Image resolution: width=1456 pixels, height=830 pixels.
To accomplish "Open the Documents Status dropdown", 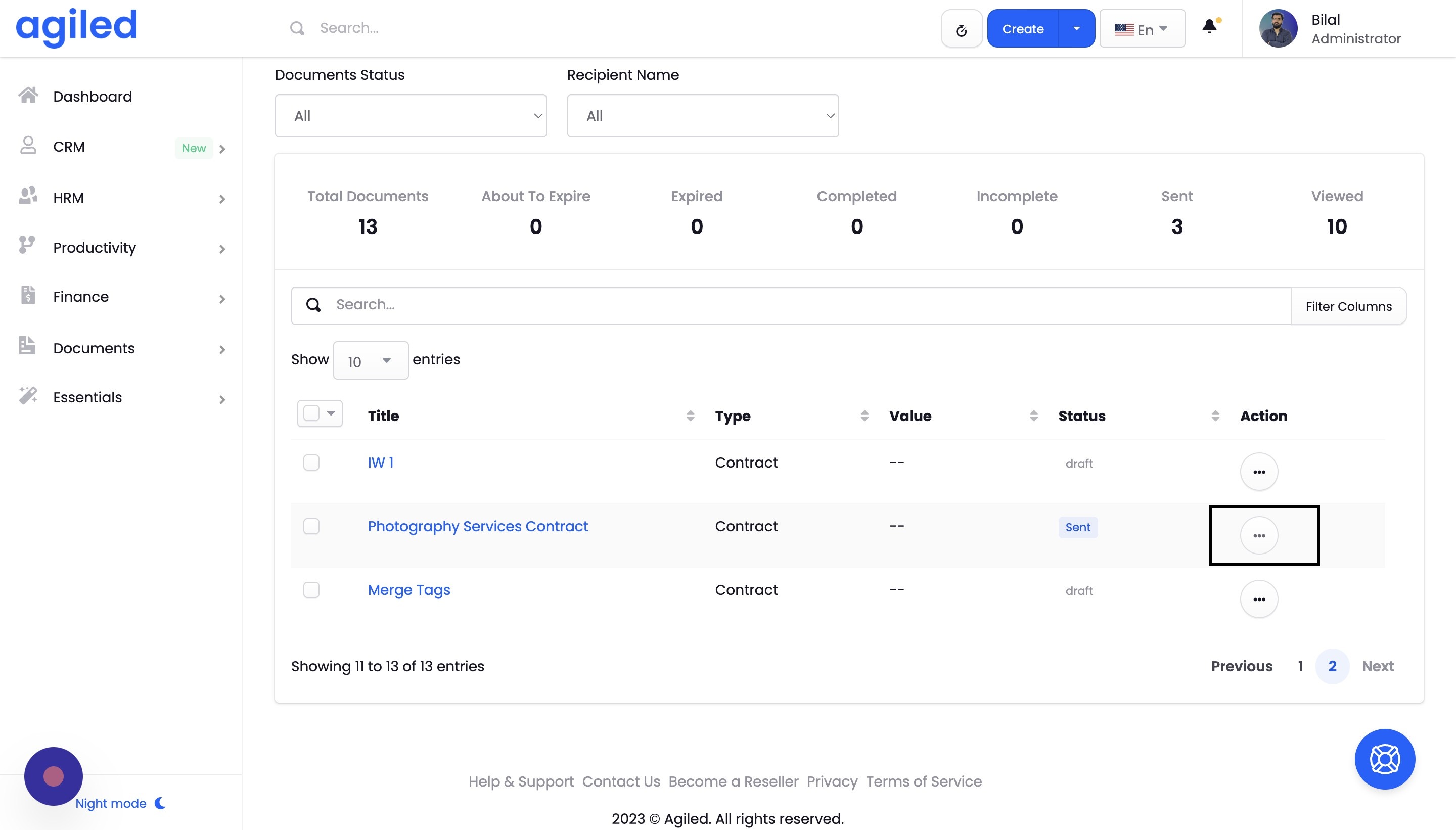I will [x=411, y=116].
